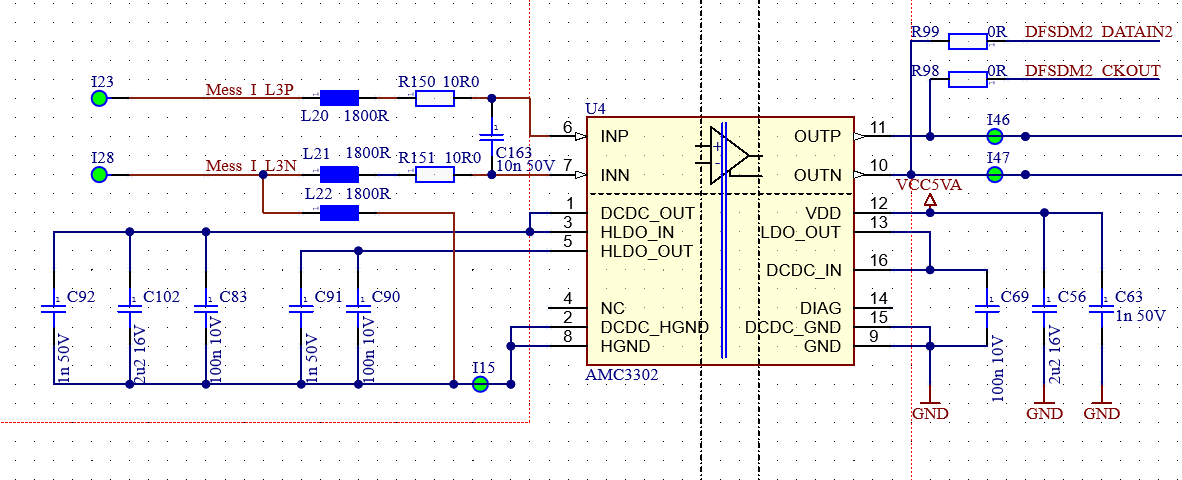Click the HGND pin label
This screenshot has height=480, width=1182.
(623, 347)
